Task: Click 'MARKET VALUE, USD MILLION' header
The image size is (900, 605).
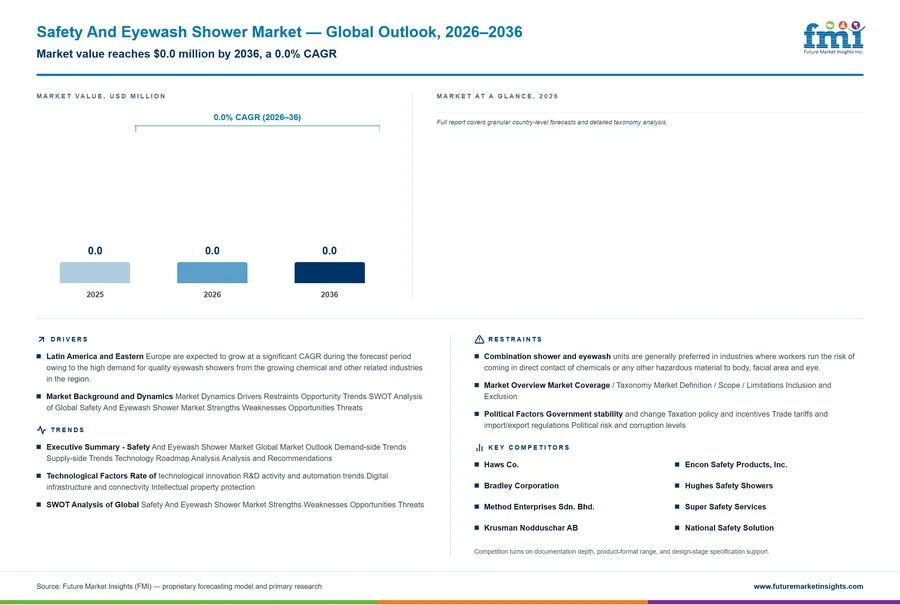Action: [x=101, y=96]
